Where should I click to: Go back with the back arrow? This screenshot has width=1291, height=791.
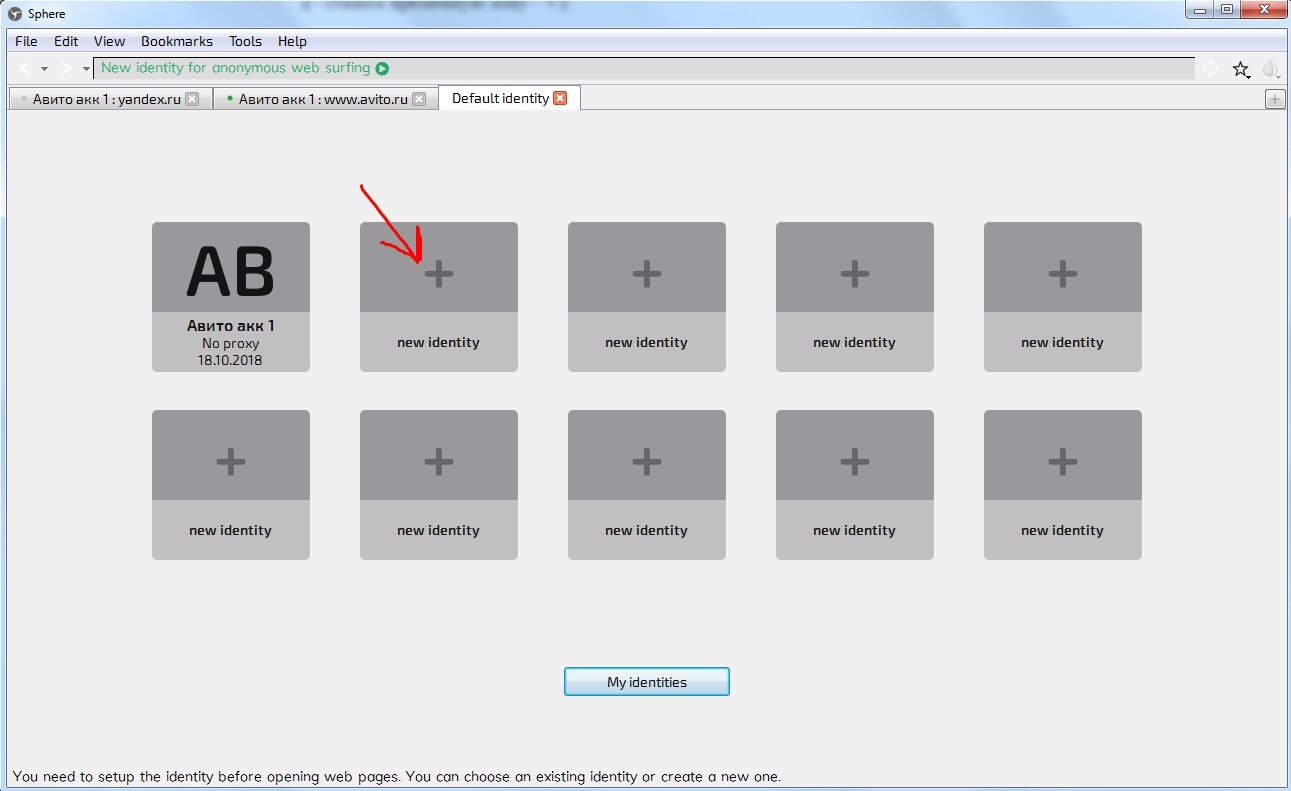[x=26, y=68]
